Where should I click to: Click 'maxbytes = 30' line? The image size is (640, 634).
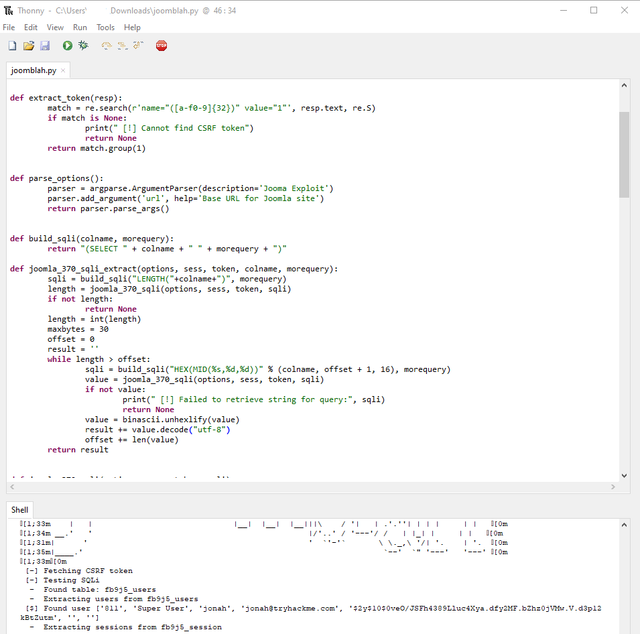coord(78,329)
